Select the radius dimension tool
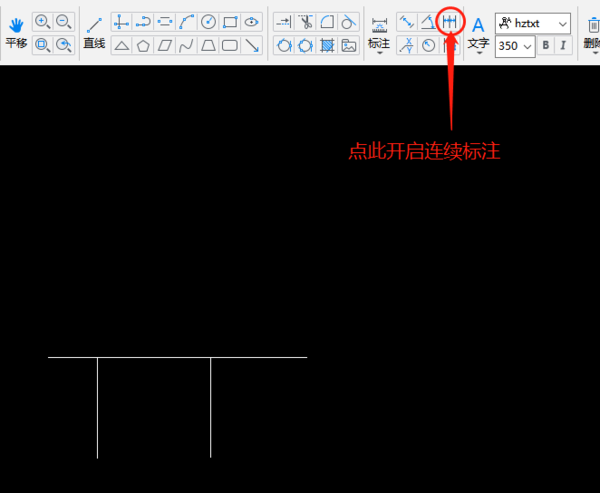The width and height of the screenshot is (600, 493). point(429,45)
